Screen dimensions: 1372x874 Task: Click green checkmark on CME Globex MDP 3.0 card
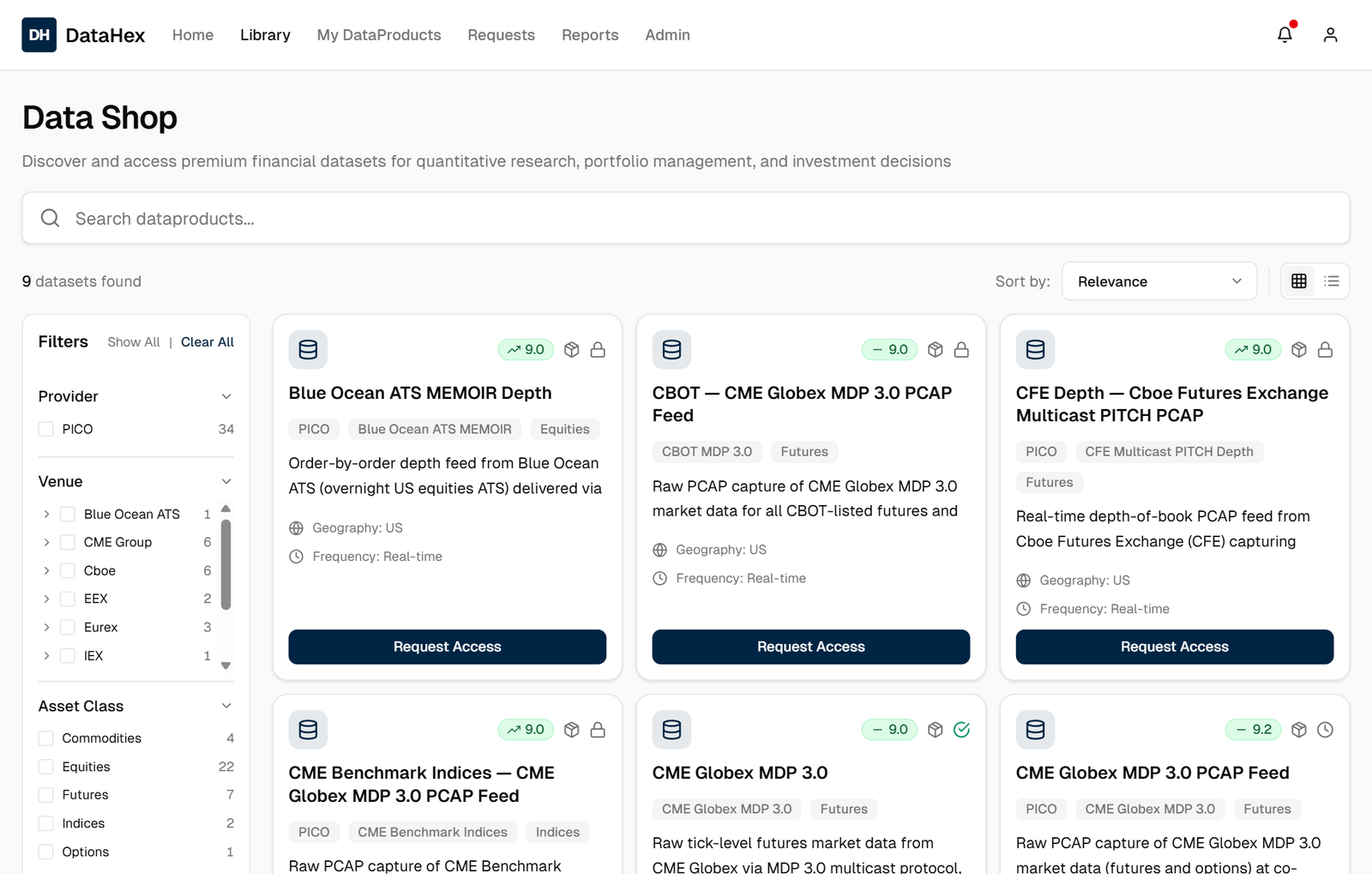coord(961,730)
